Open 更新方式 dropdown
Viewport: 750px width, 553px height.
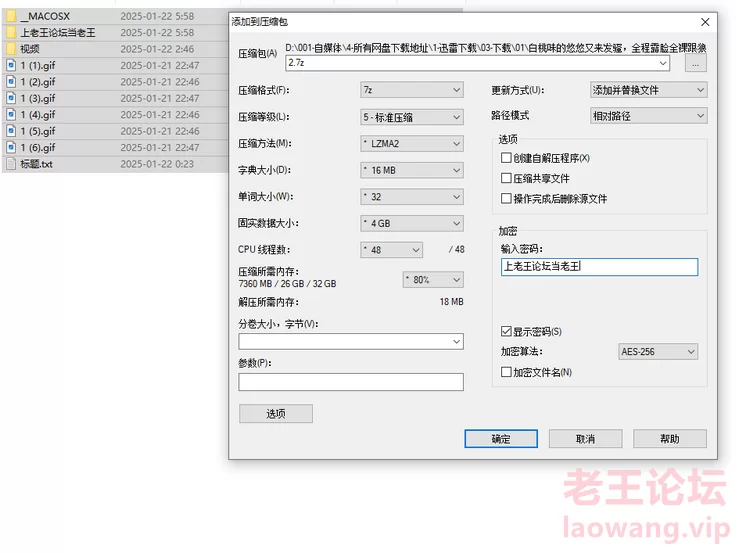(649, 90)
